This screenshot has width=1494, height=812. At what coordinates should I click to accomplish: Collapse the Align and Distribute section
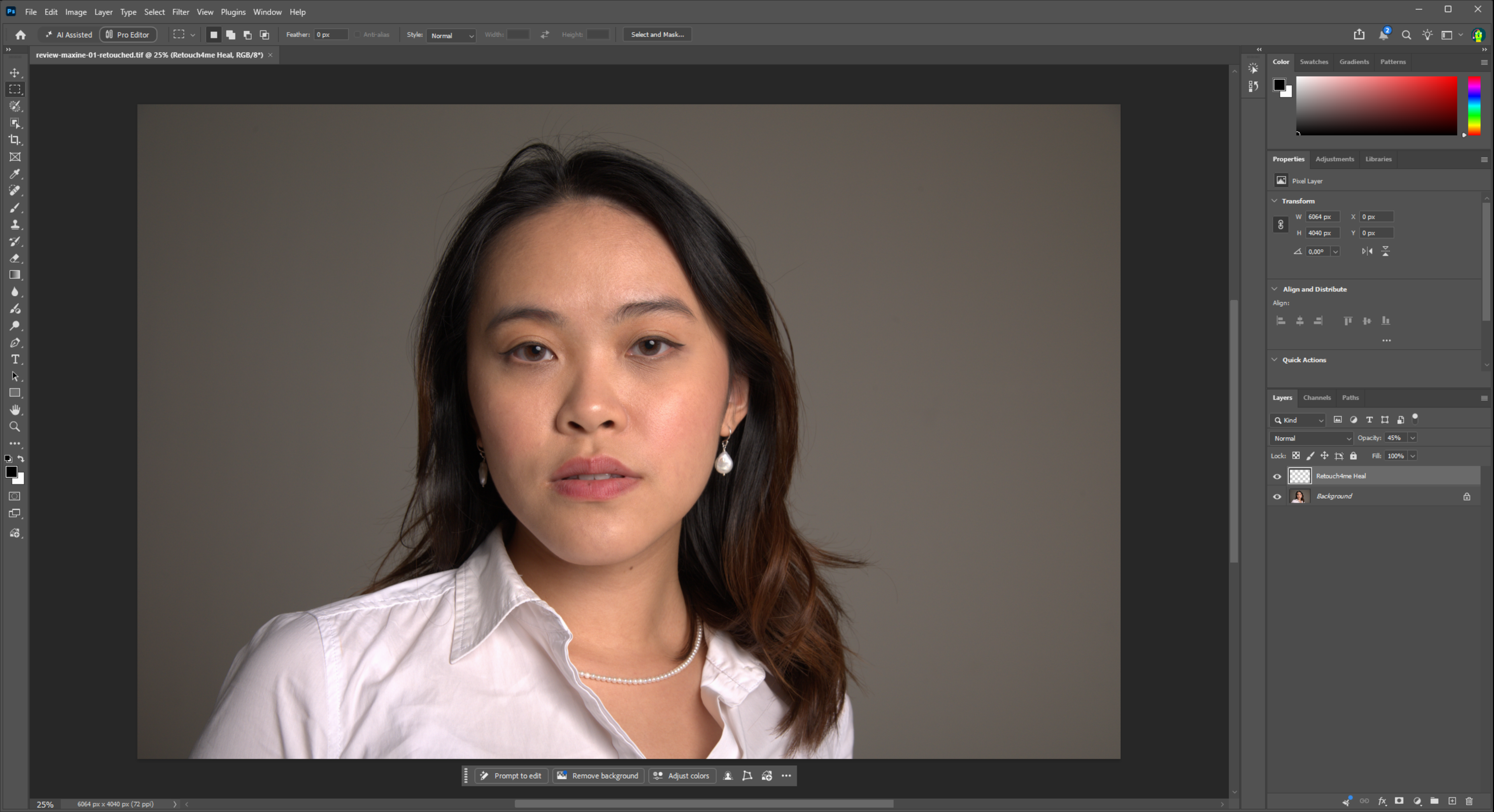point(1274,289)
